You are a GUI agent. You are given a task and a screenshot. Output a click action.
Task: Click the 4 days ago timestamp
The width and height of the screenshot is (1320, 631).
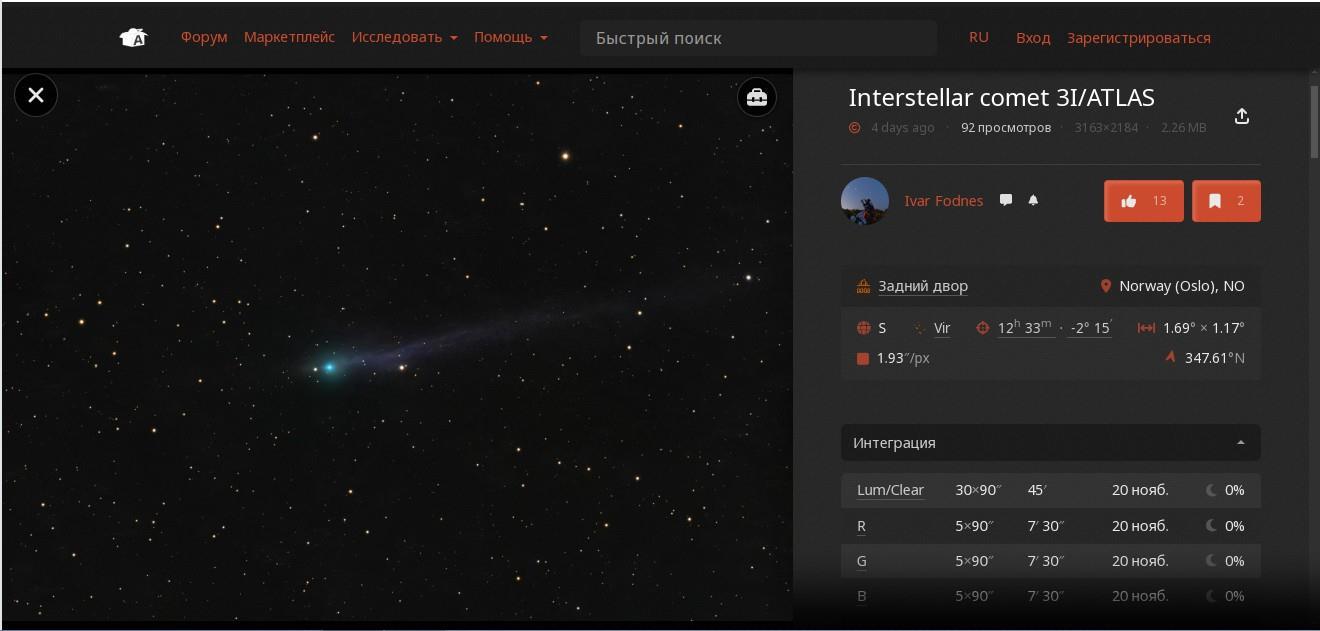pyautogui.click(x=903, y=128)
